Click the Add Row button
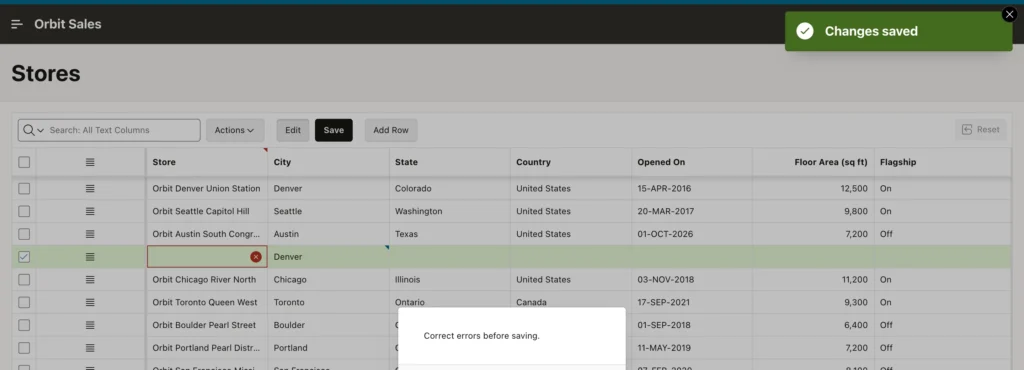 pos(391,130)
